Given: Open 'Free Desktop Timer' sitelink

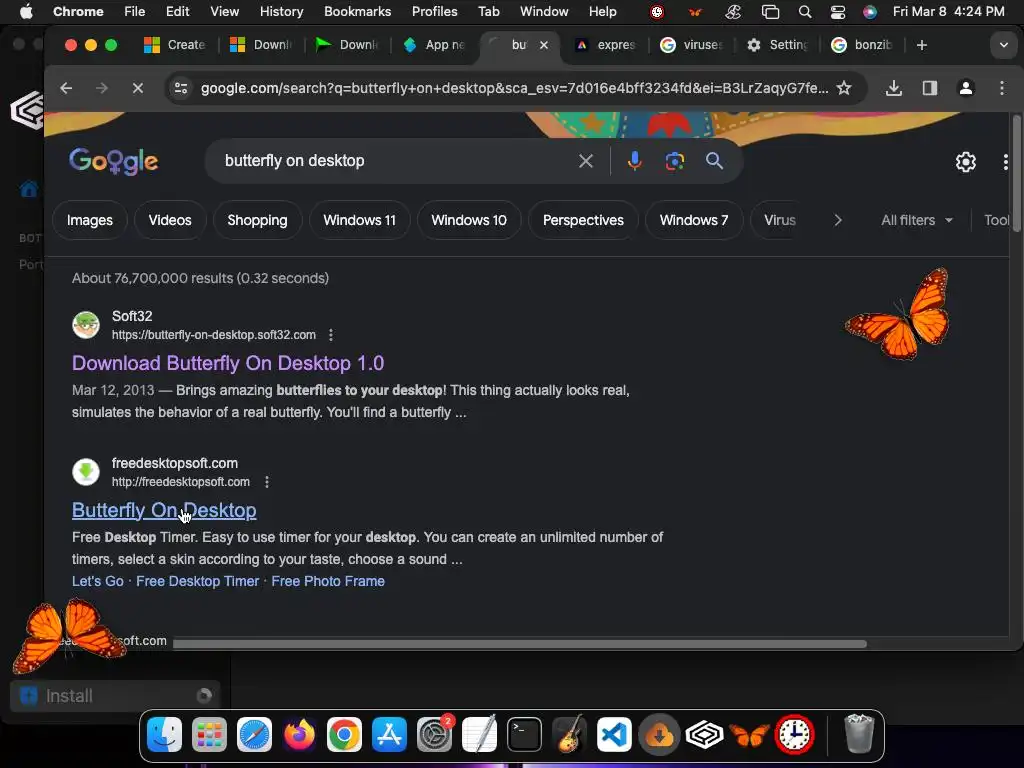Looking at the screenshot, I should (x=197, y=581).
